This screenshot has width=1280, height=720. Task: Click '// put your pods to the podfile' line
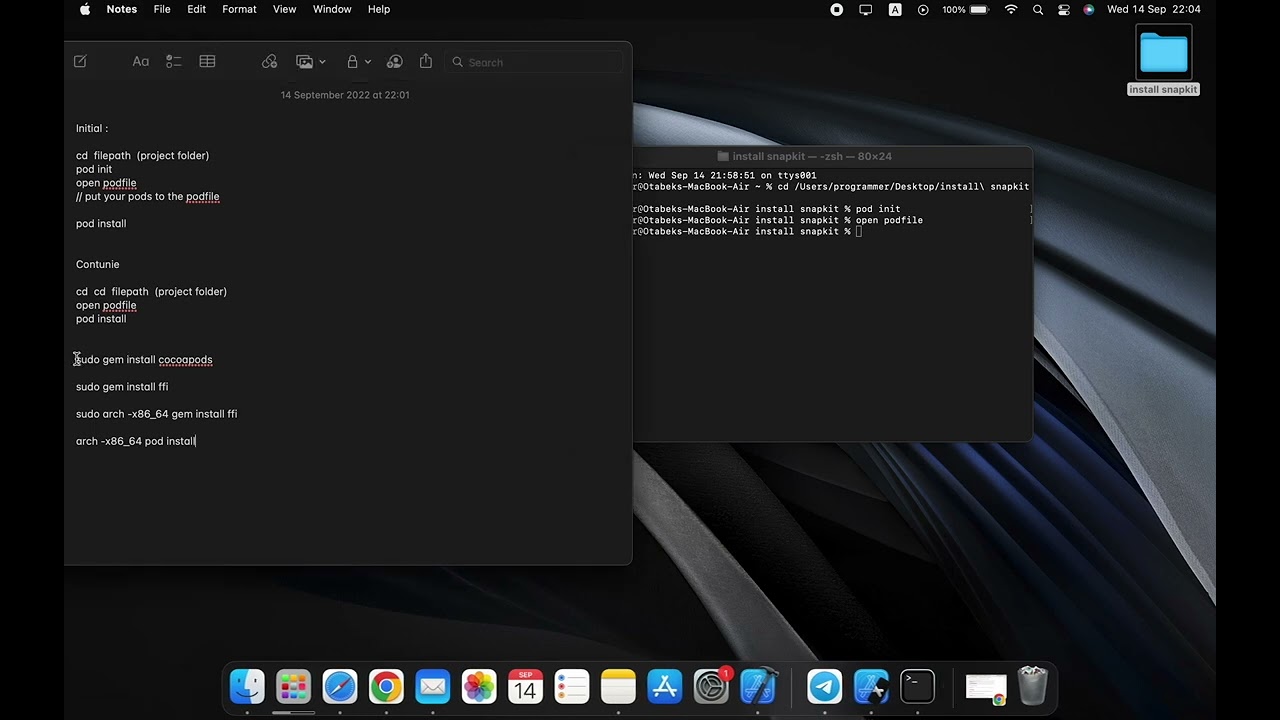tap(147, 196)
